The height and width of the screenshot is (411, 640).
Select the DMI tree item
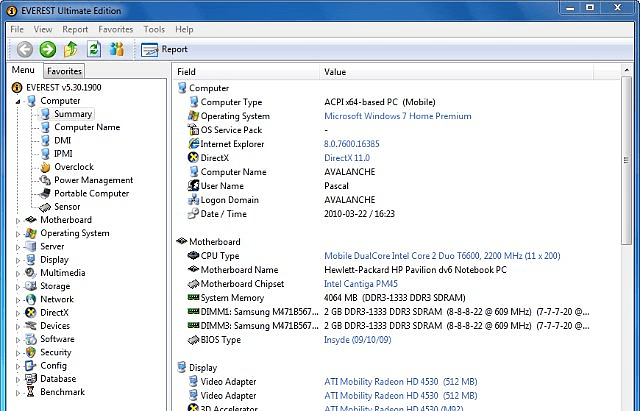62,141
